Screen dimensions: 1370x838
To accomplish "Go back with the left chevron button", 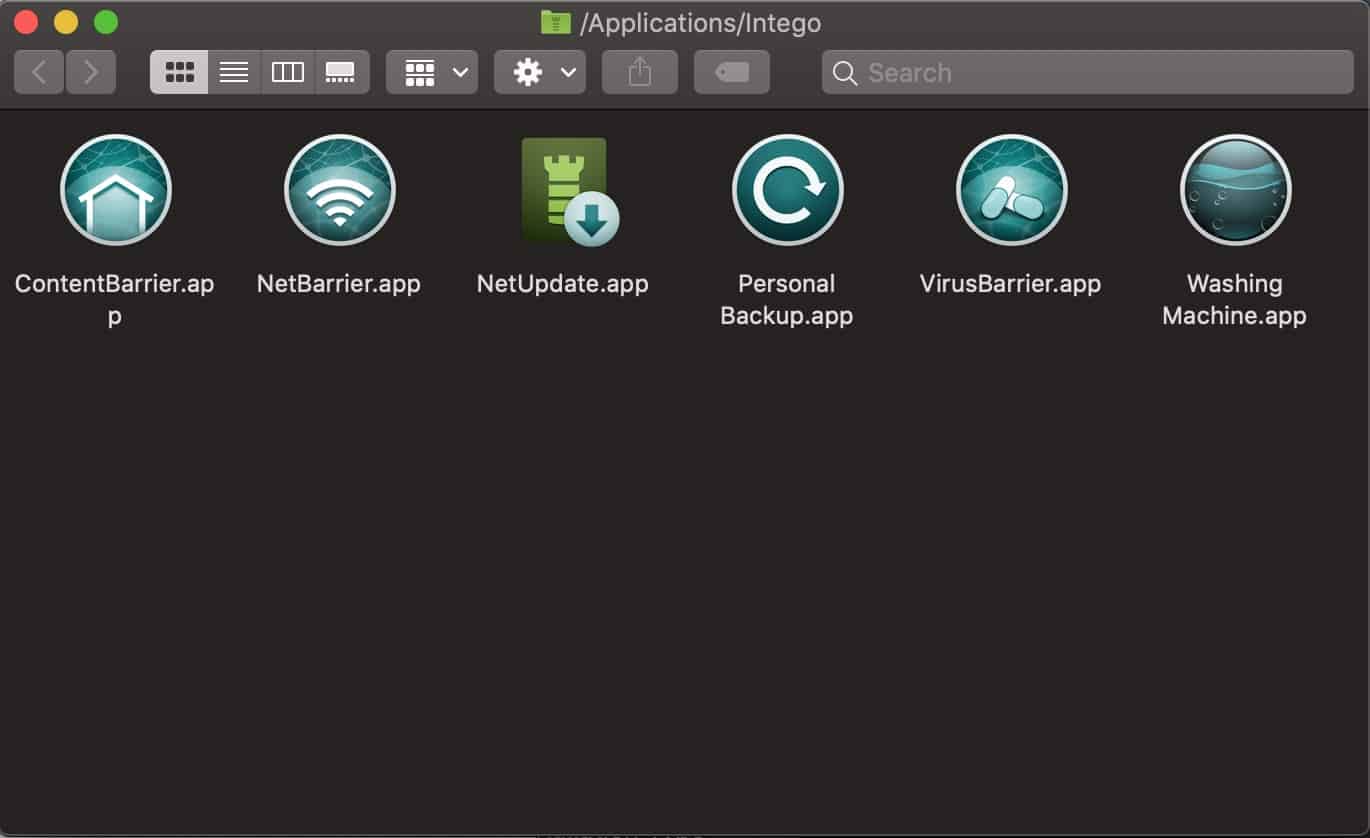I will [x=39, y=72].
